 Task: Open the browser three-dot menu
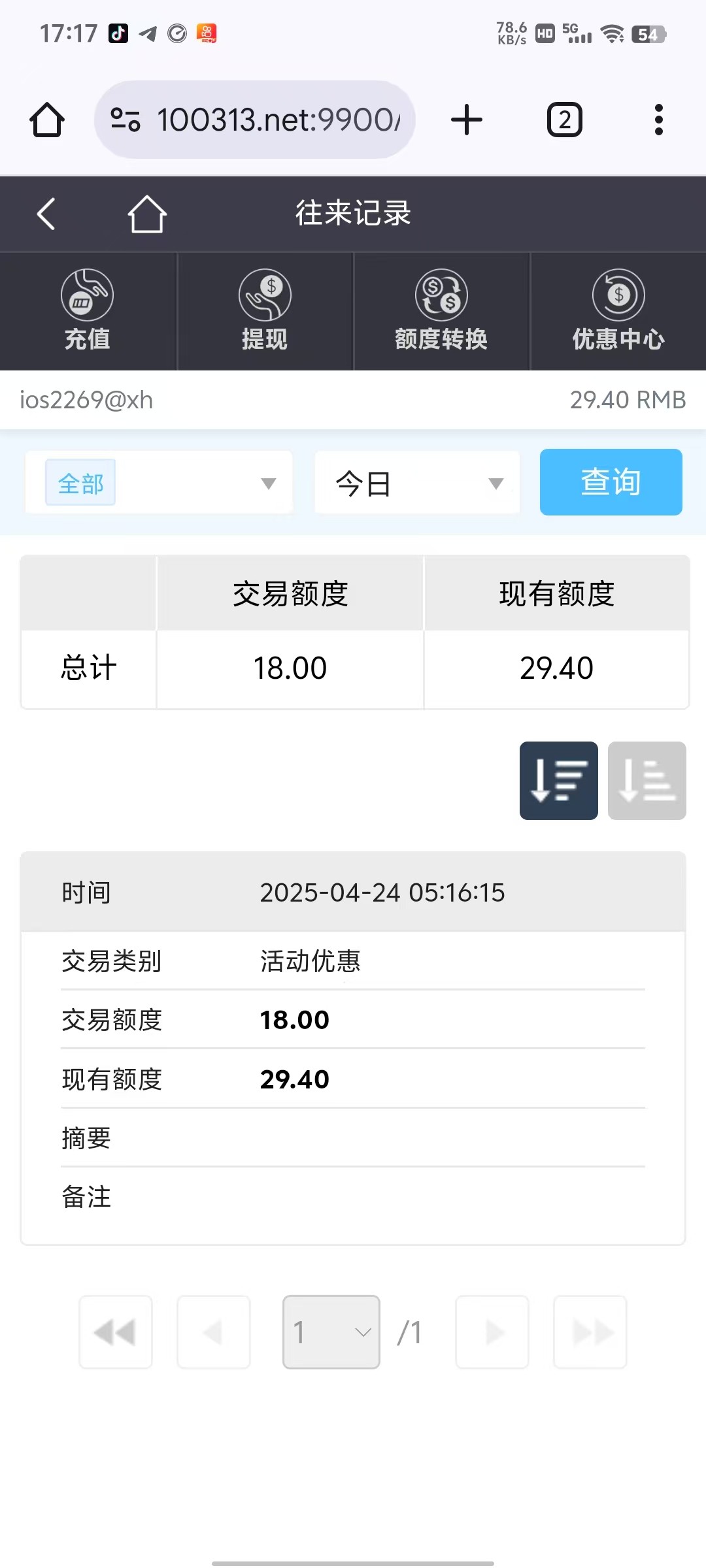(x=658, y=120)
